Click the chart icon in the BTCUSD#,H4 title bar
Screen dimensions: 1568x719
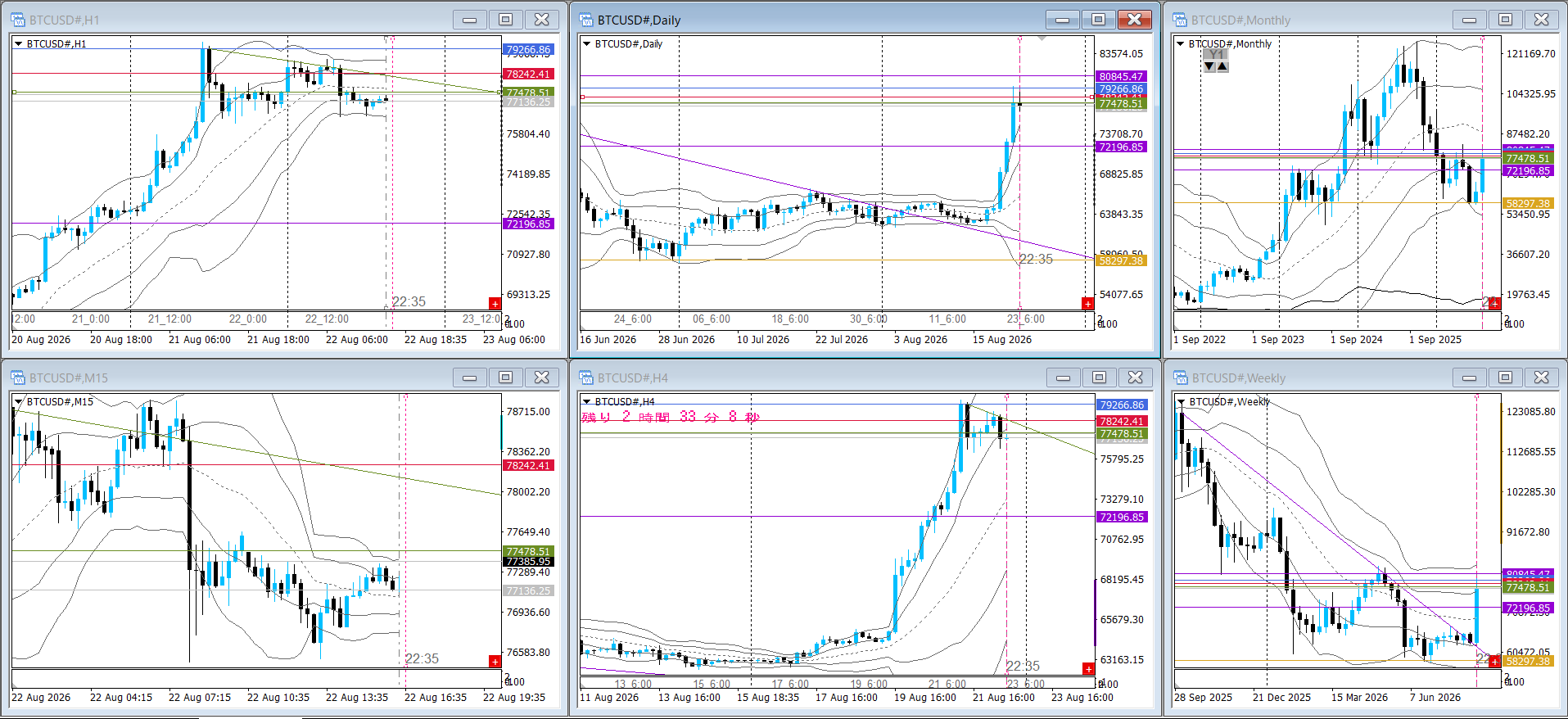pyautogui.click(x=586, y=378)
